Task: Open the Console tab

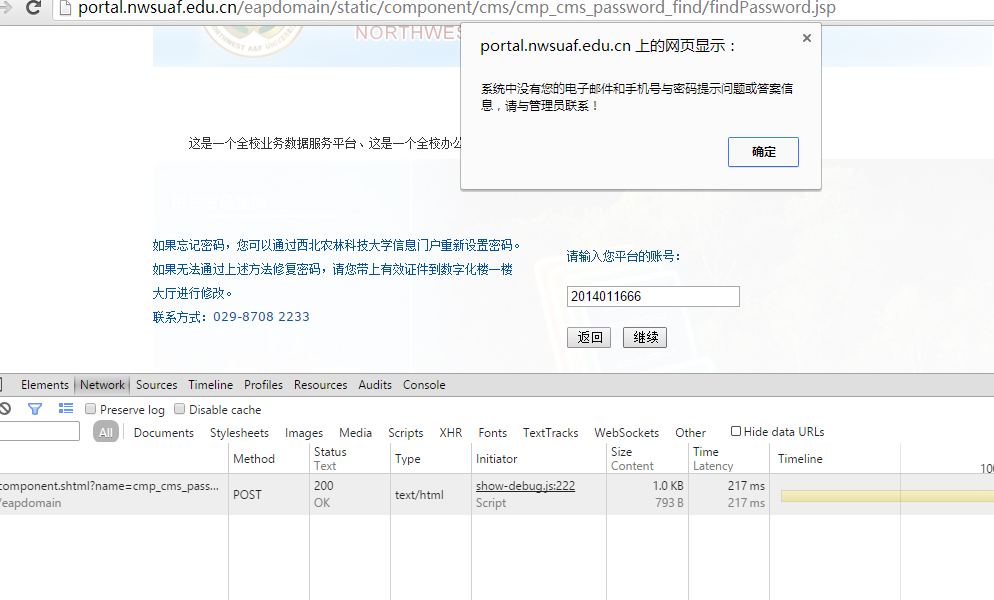Action: coord(424,385)
